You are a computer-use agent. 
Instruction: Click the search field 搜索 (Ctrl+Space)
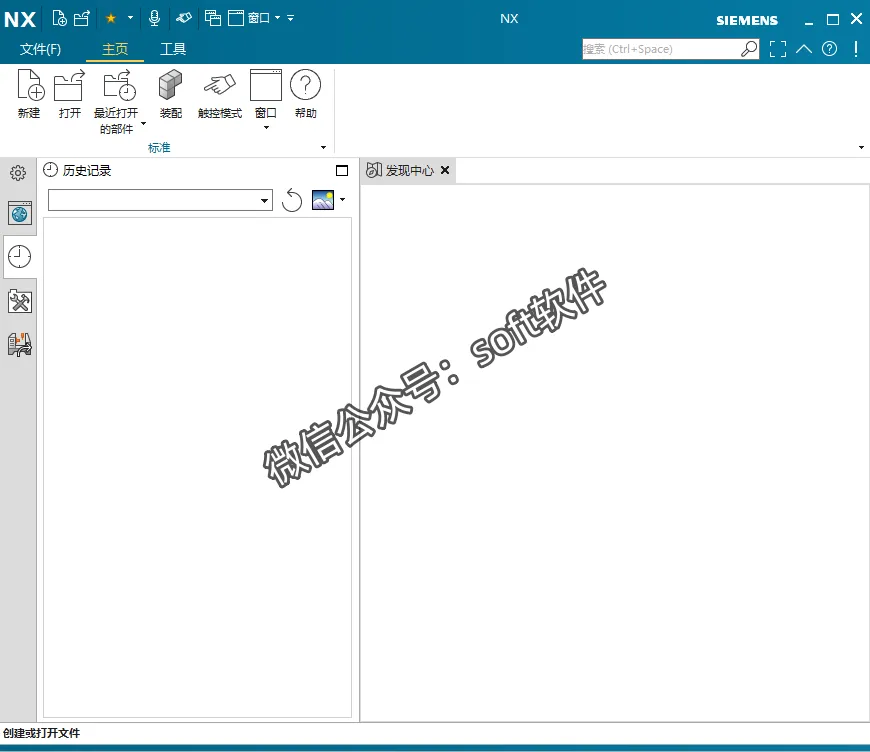(x=660, y=49)
